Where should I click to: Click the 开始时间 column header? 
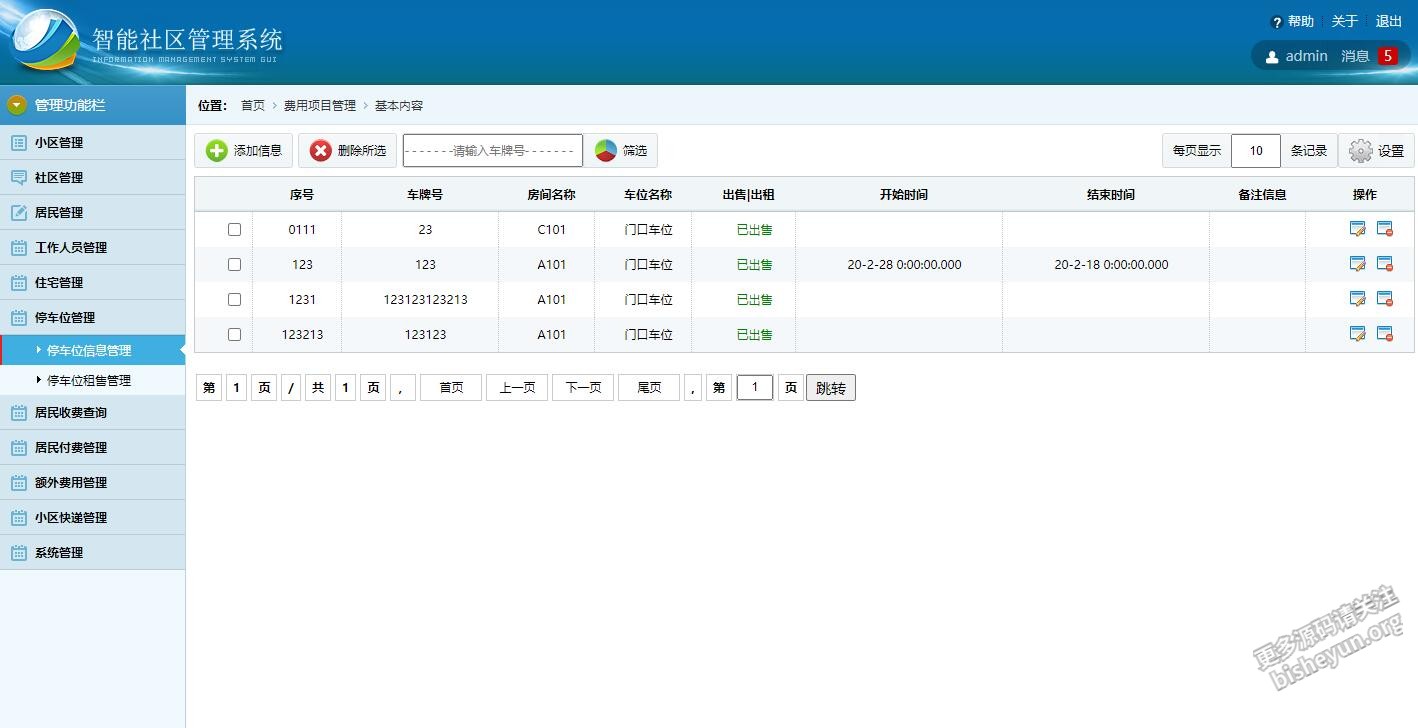tap(904, 195)
